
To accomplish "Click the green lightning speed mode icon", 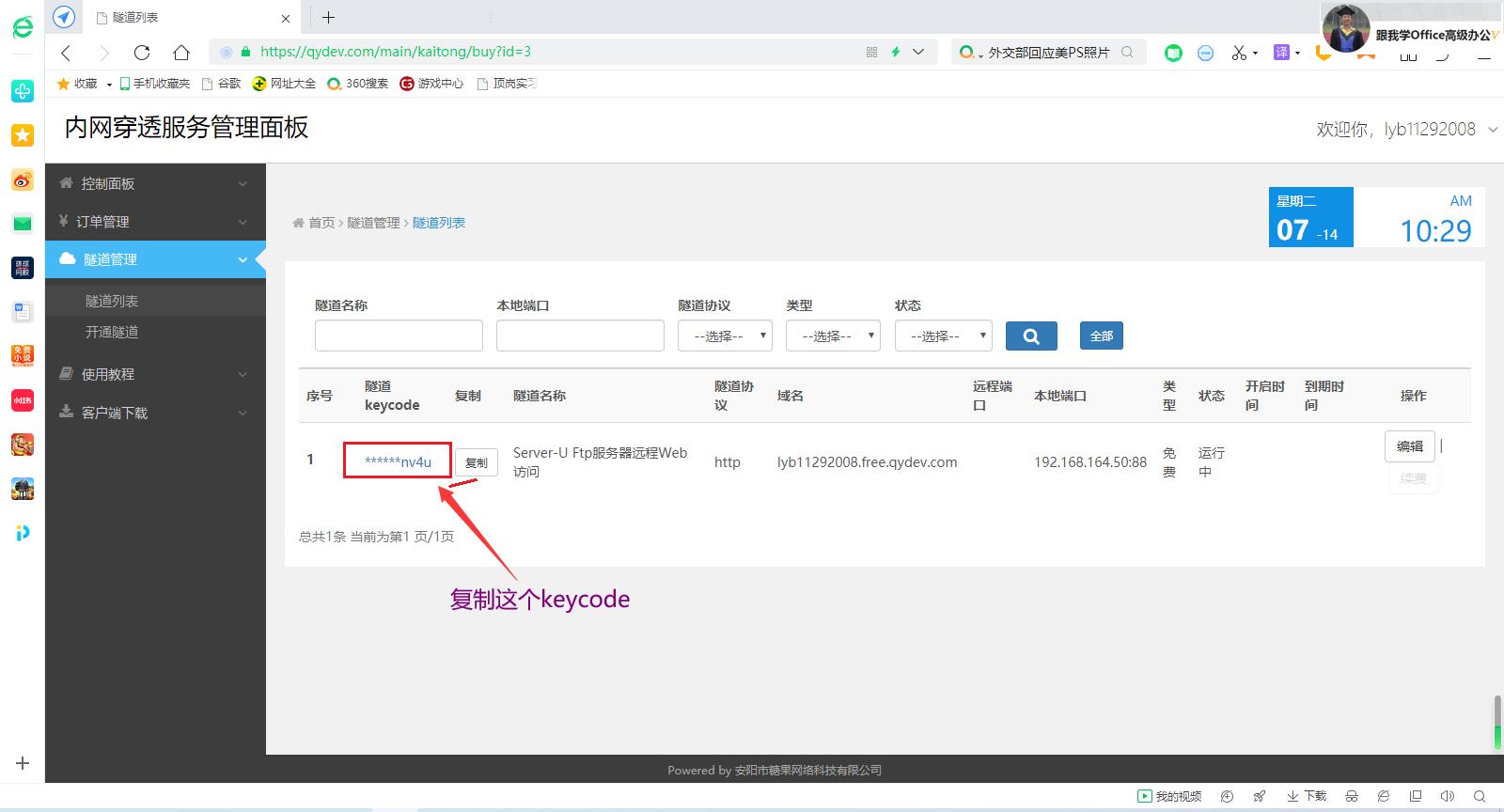I will (x=896, y=52).
